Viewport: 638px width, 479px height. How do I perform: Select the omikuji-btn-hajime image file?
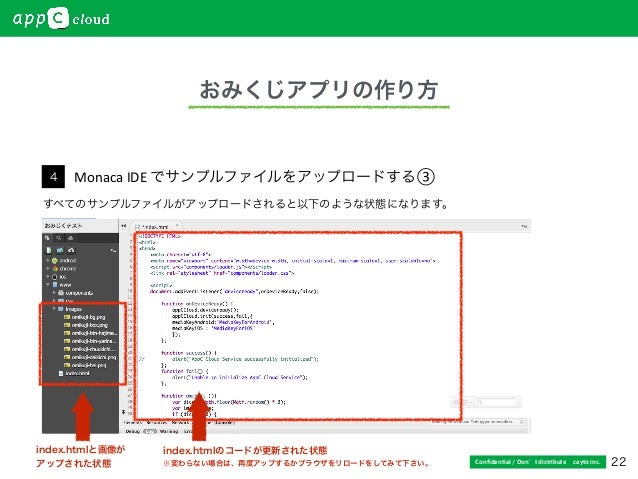94,333
